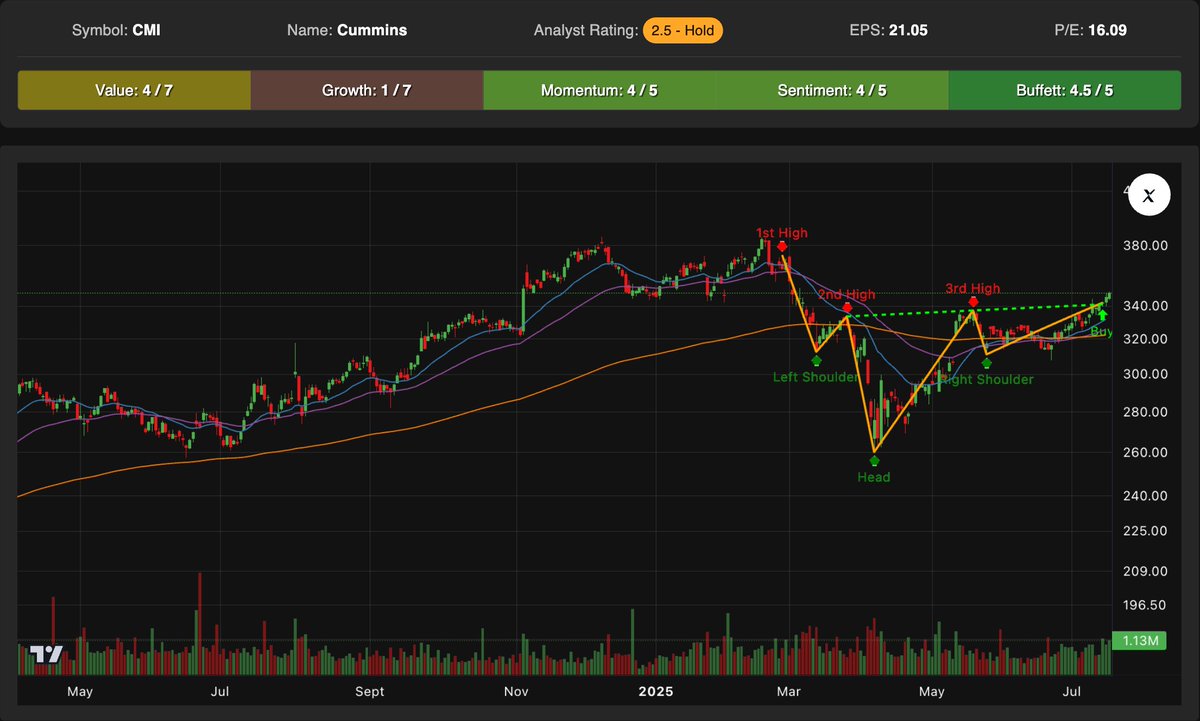Click the leftmost May label on time axis
1200x721 pixels.
pyautogui.click(x=80, y=692)
